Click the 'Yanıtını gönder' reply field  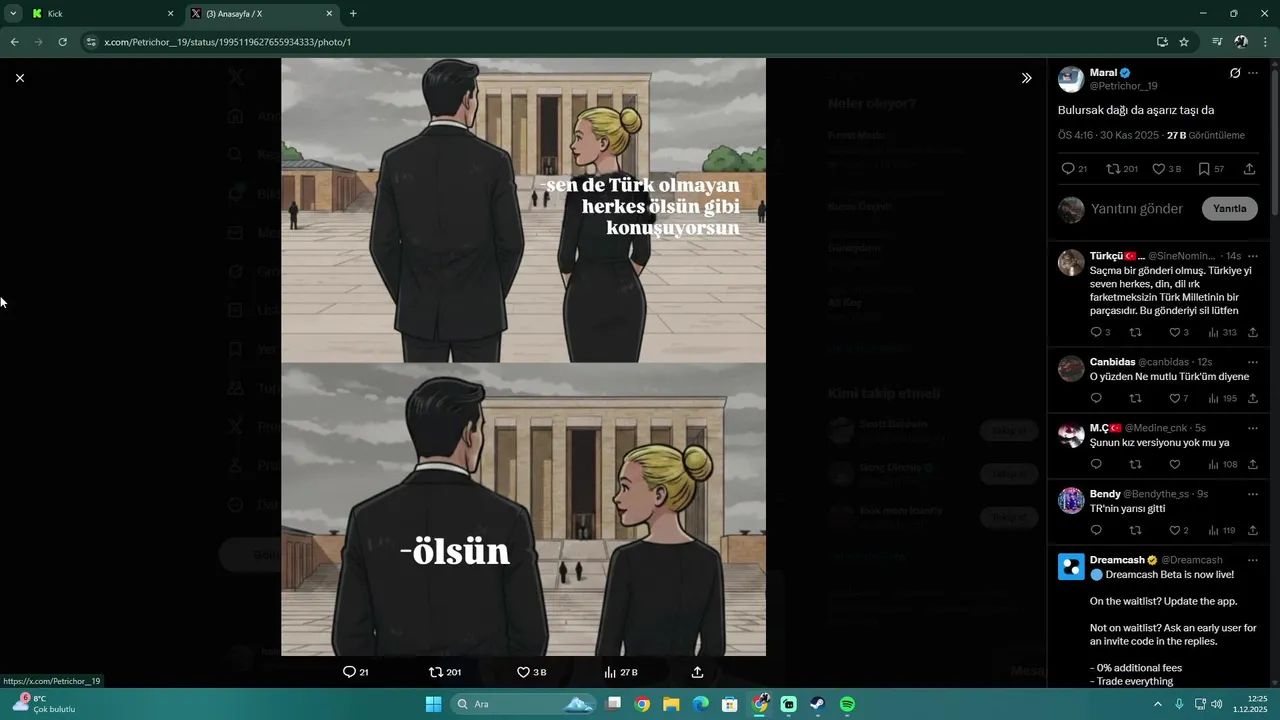pos(1136,209)
